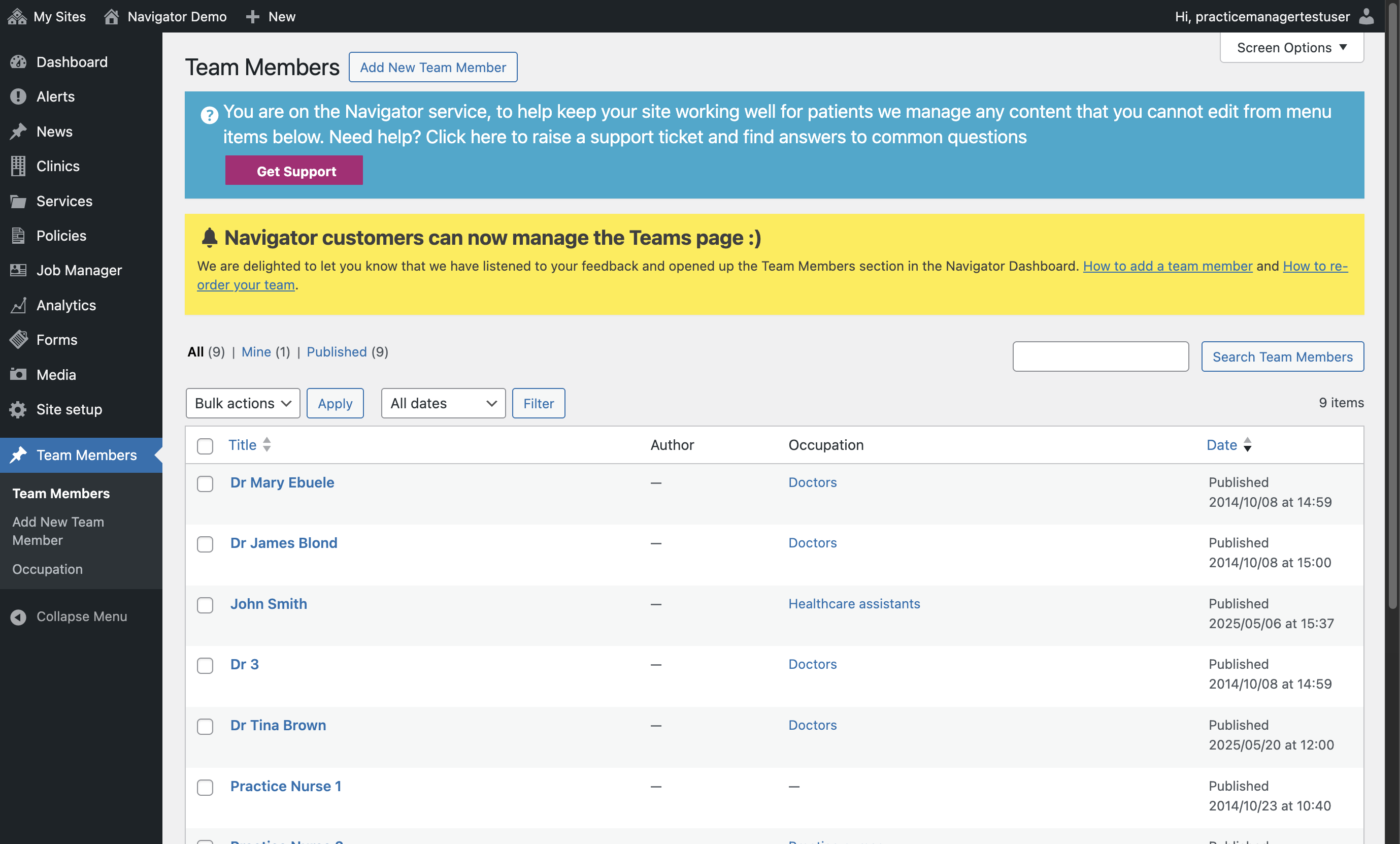Click the Navigator Demo home icon
Image resolution: width=1400 pixels, height=844 pixels.
[111, 16]
